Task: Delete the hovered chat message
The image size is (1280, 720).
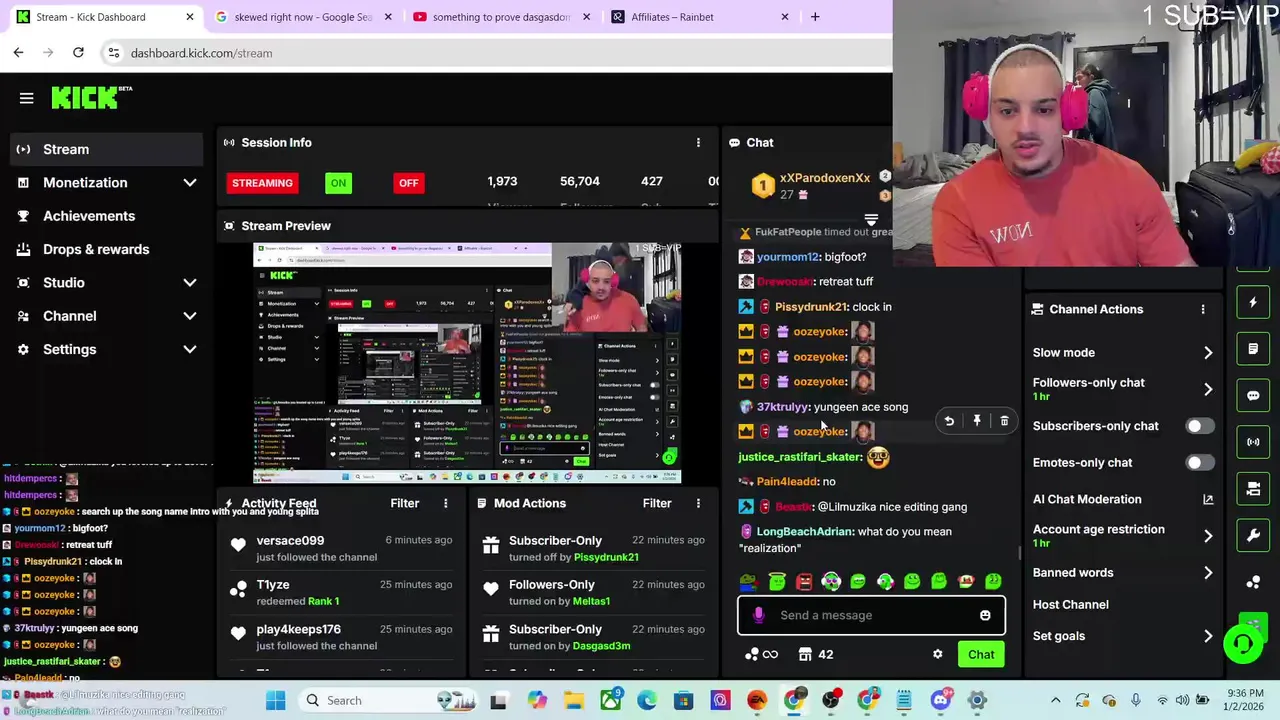Action: coord(1004,421)
